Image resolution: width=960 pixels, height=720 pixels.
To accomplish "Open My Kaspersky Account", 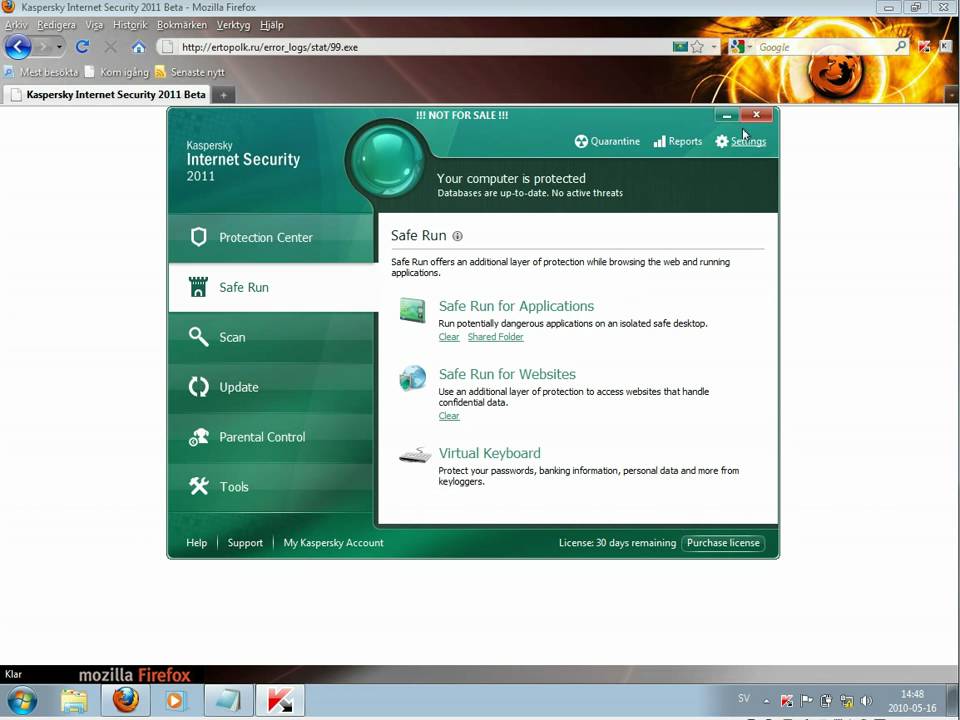I will (x=333, y=543).
